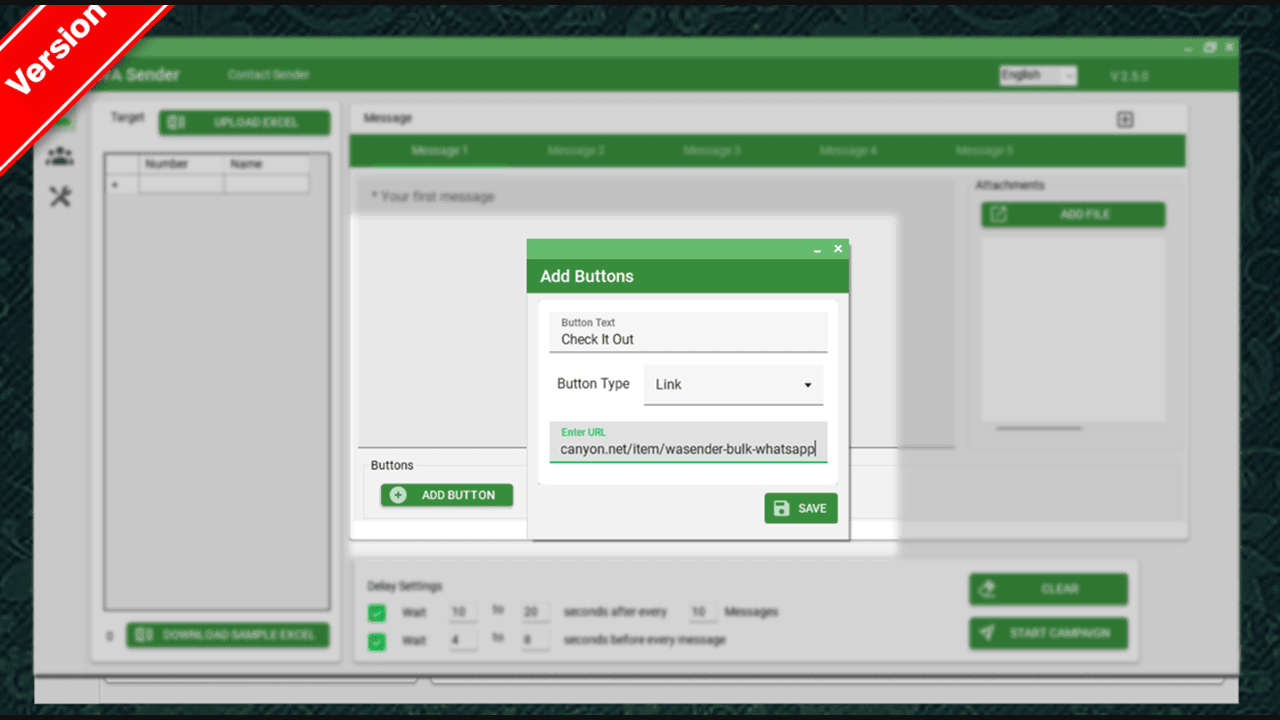Toggle the wait before every message checkbox

click(x=377, y=641)
